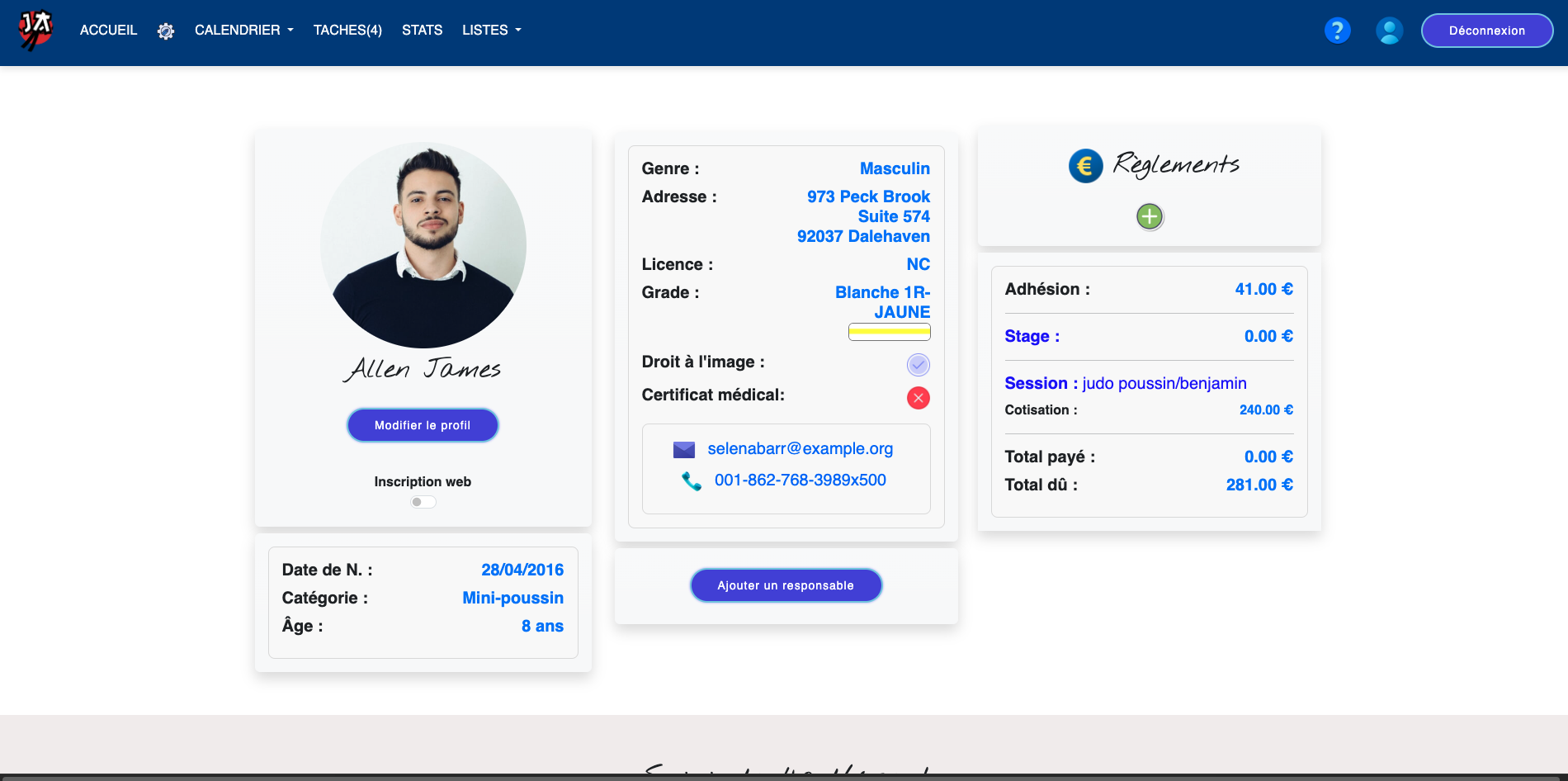Click the Déconnexion button
The image size is (1568, 781).
pos(1487,31)
